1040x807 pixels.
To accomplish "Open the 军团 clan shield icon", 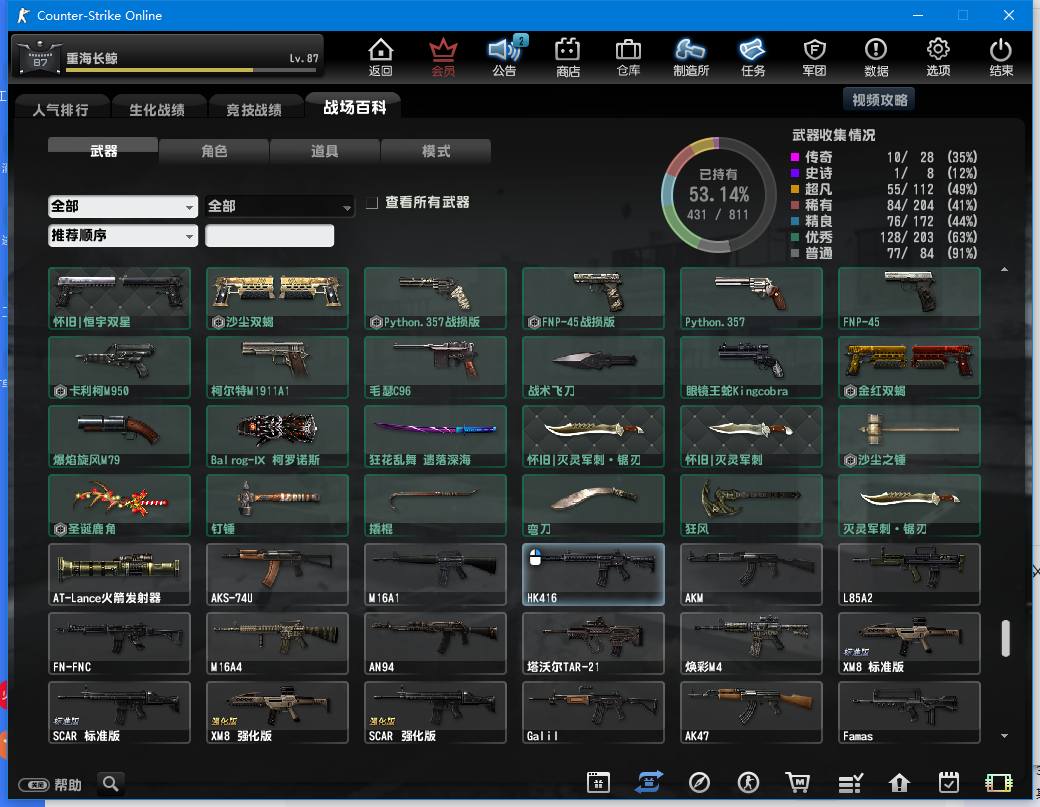I will coord(814,57).
